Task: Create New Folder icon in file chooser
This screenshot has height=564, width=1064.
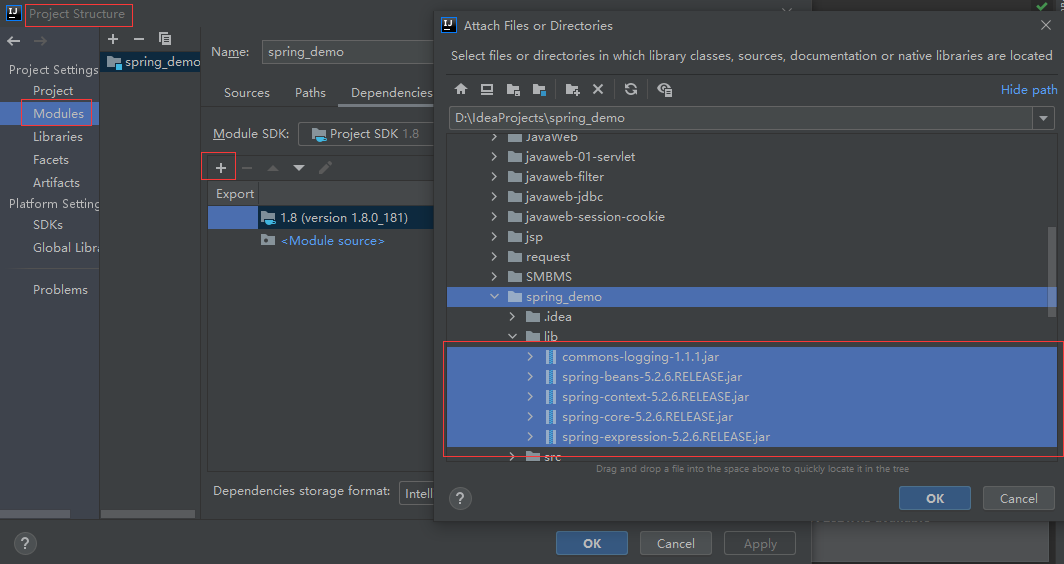Action: coord(573,89)
